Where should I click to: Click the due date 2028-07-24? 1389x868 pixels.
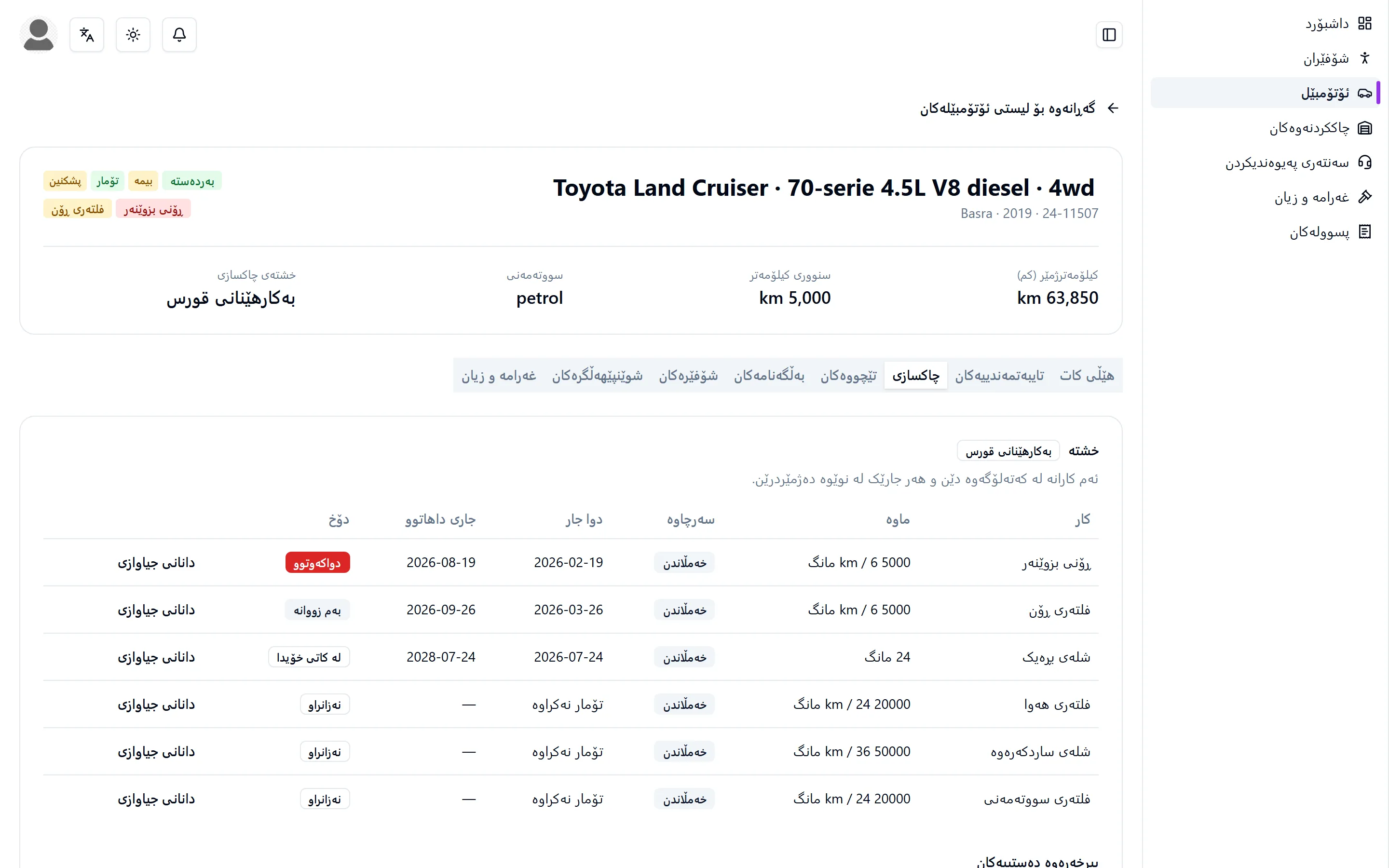coord(441,657)
